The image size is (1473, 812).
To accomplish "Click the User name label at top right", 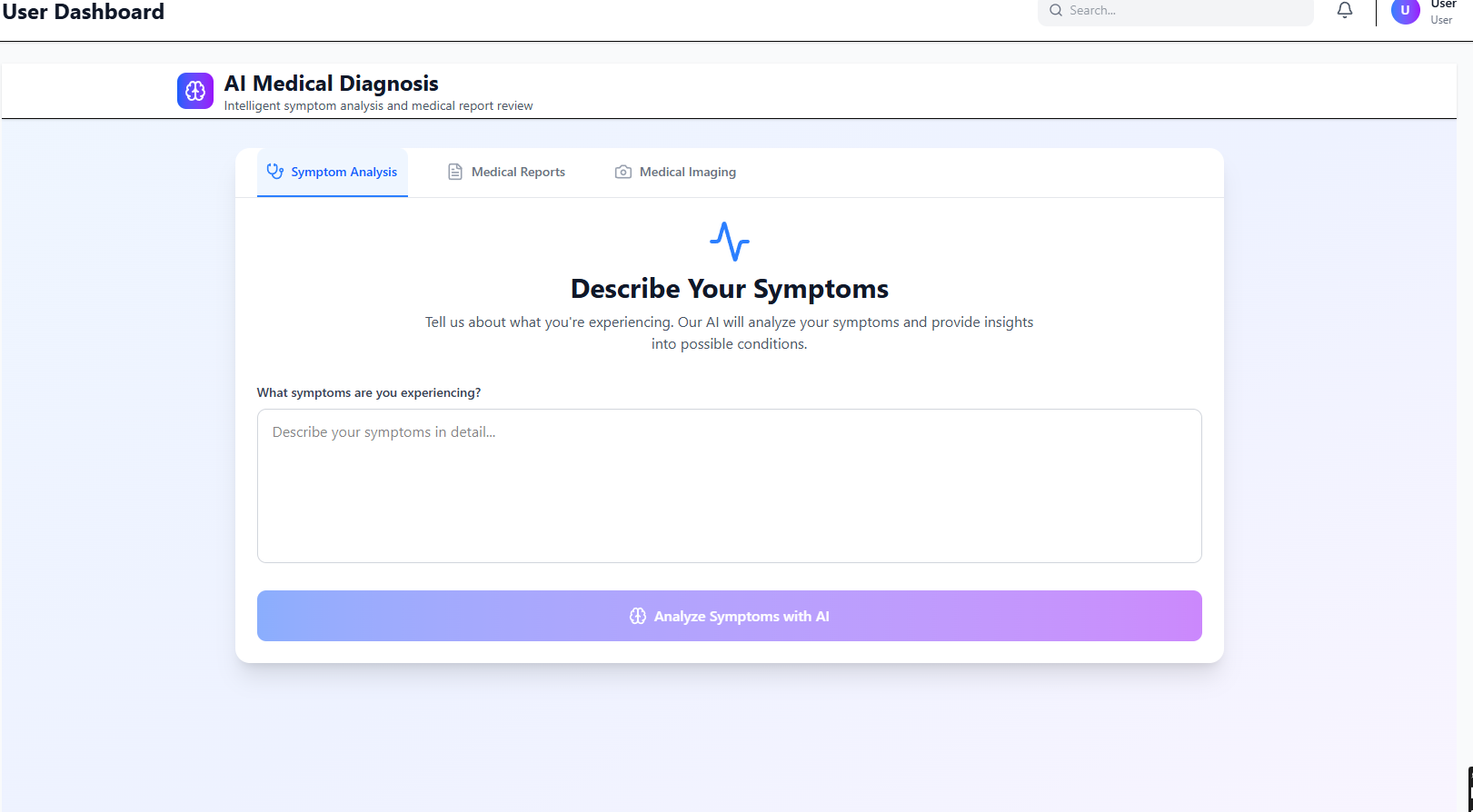I will point(1443,5).
